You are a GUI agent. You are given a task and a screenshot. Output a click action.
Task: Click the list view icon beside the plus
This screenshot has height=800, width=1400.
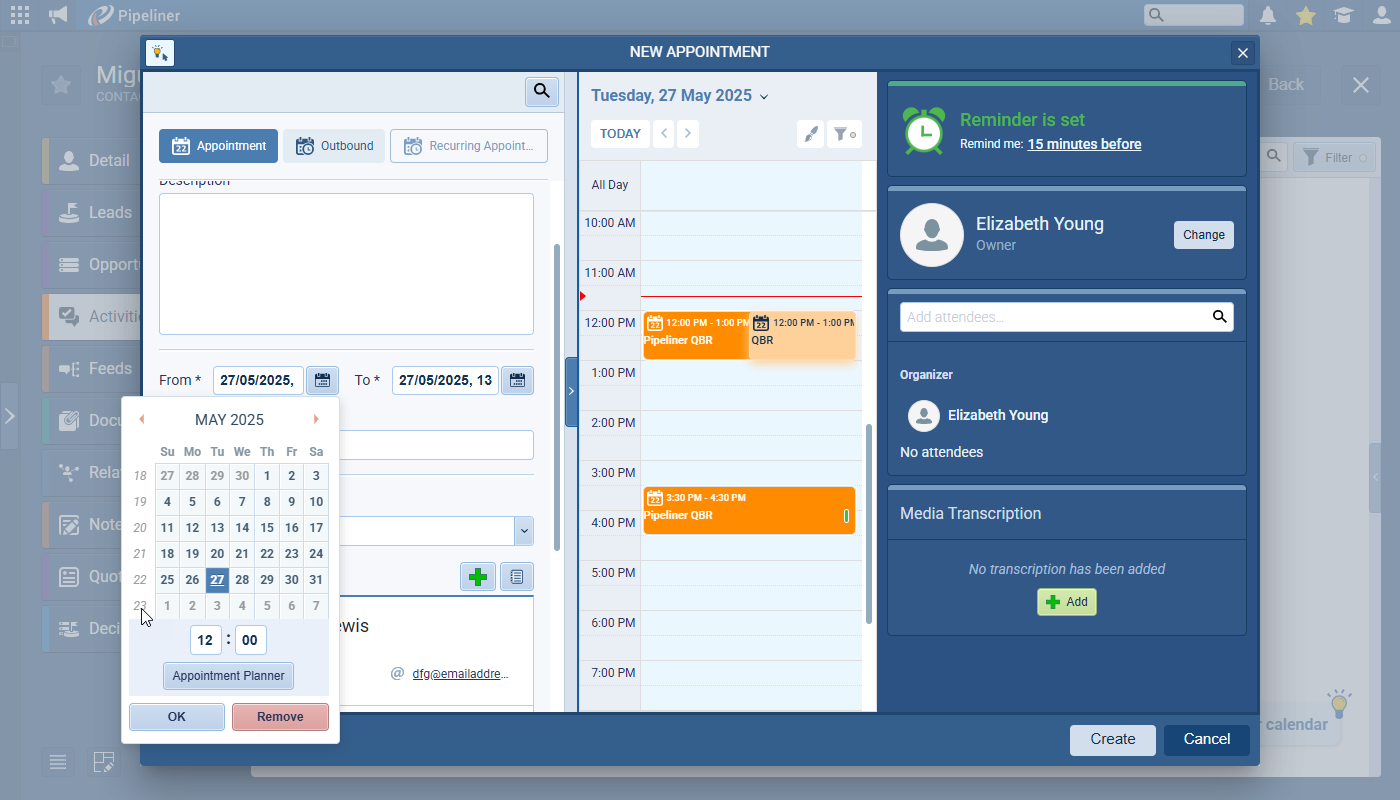pyautogui.click(x=517, y=576)
